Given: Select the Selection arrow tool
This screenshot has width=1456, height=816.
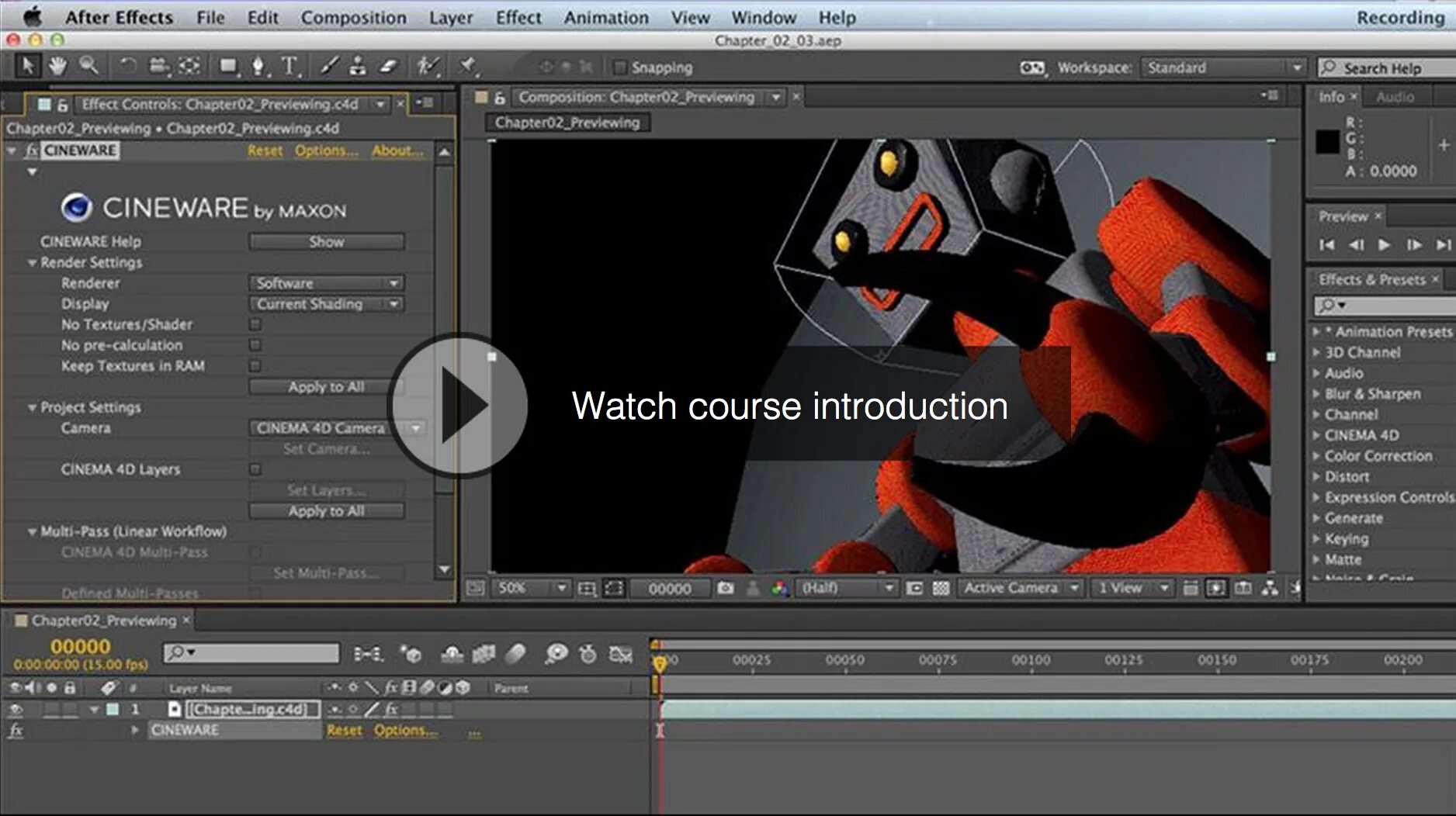Looking at the screenshot, I should (x=28, y=66).
